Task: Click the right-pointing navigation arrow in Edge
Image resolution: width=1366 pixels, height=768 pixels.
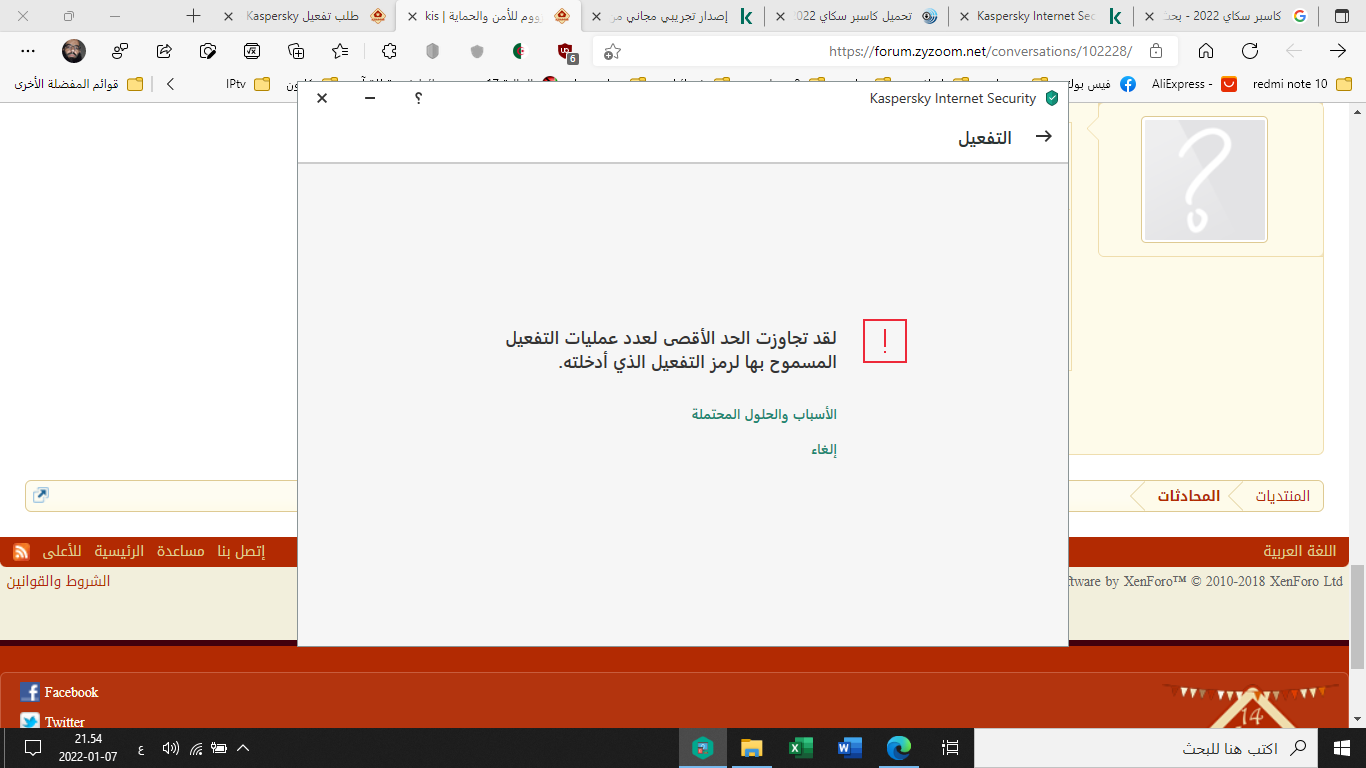Action: (x=1338, y=51)
